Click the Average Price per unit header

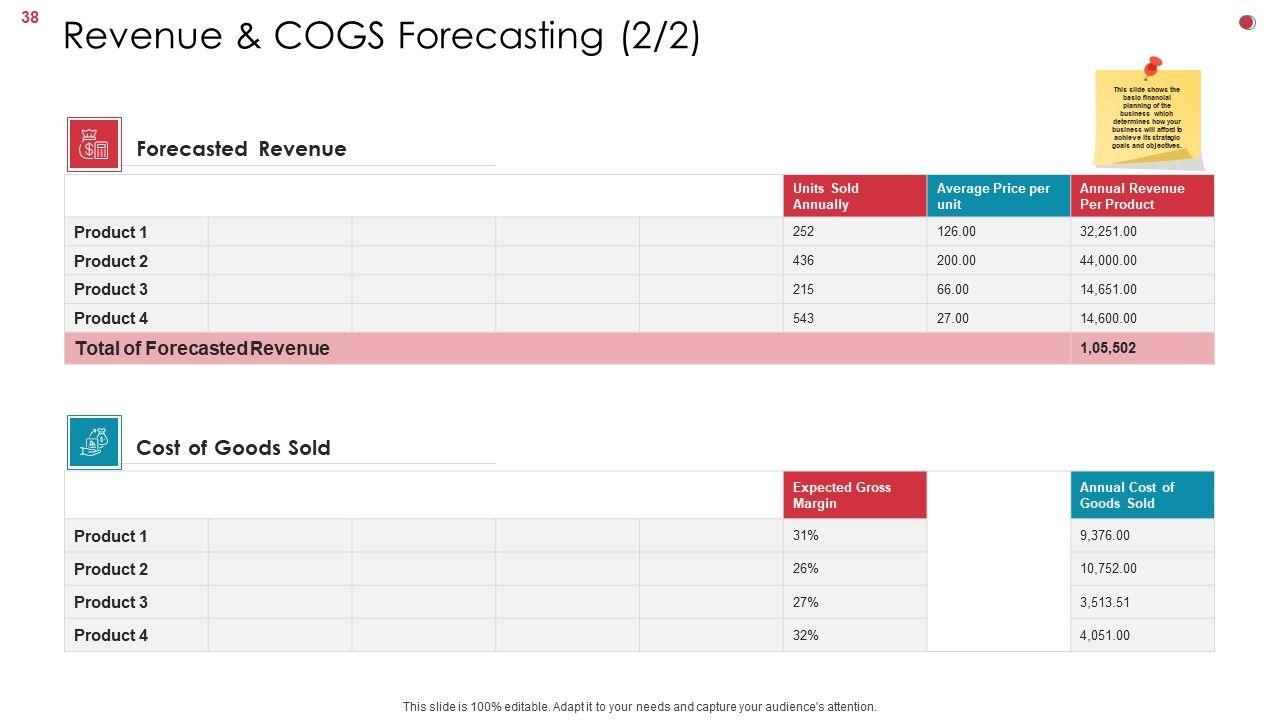tap(998, 196)
